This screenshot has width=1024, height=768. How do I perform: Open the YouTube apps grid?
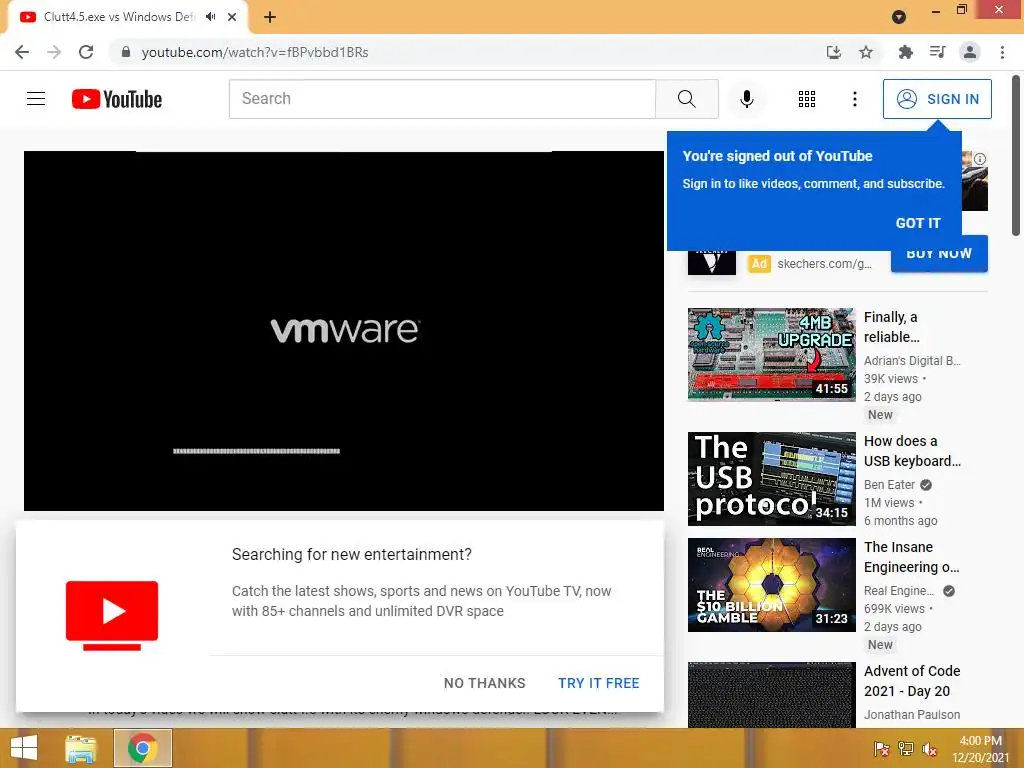pos(807,99)
